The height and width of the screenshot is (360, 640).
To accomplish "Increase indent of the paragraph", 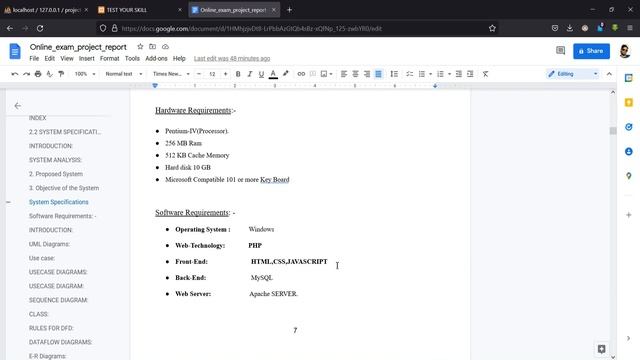I will click(x=470, y=74).
